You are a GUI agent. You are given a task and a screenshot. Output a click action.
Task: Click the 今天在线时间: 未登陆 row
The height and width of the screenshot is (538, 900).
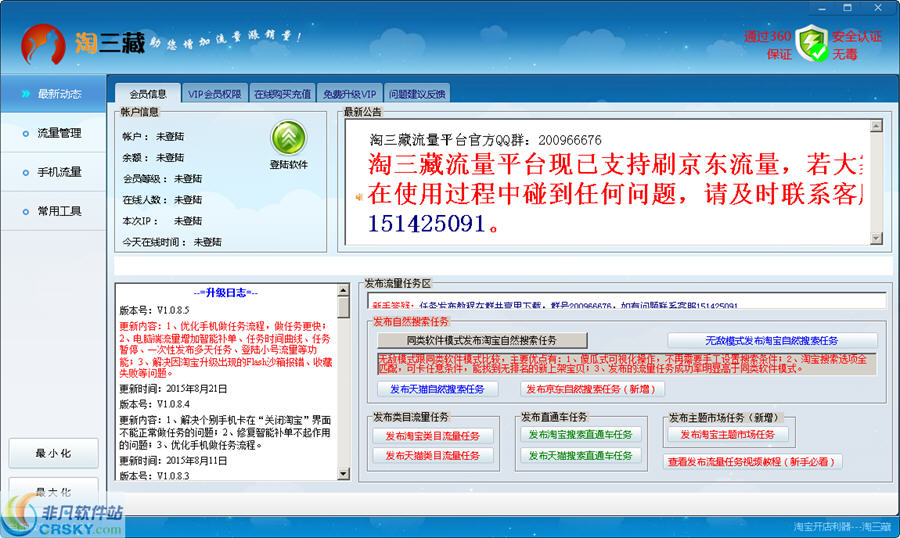pyautogui.click(x=172, y=242)
